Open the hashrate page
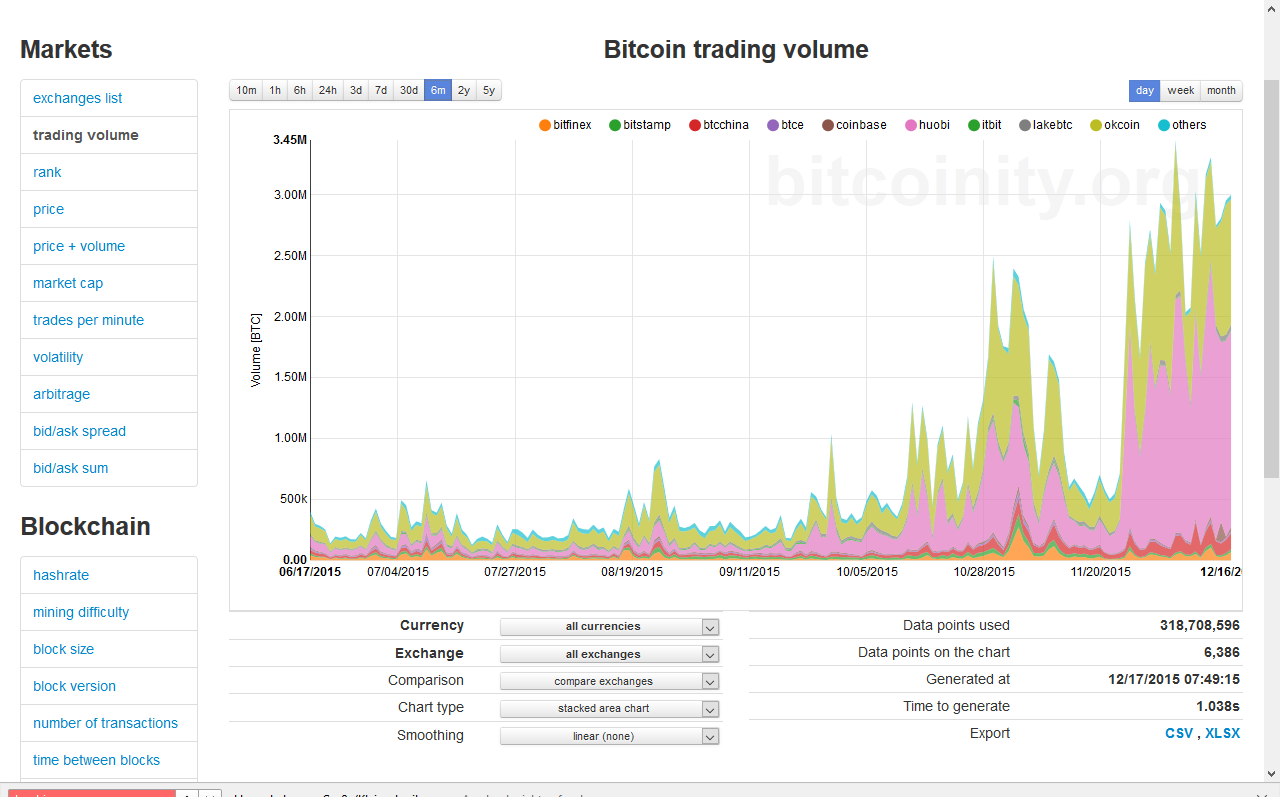The width and height of the screenshot is (1280, 797). click(x=61, y=575)
